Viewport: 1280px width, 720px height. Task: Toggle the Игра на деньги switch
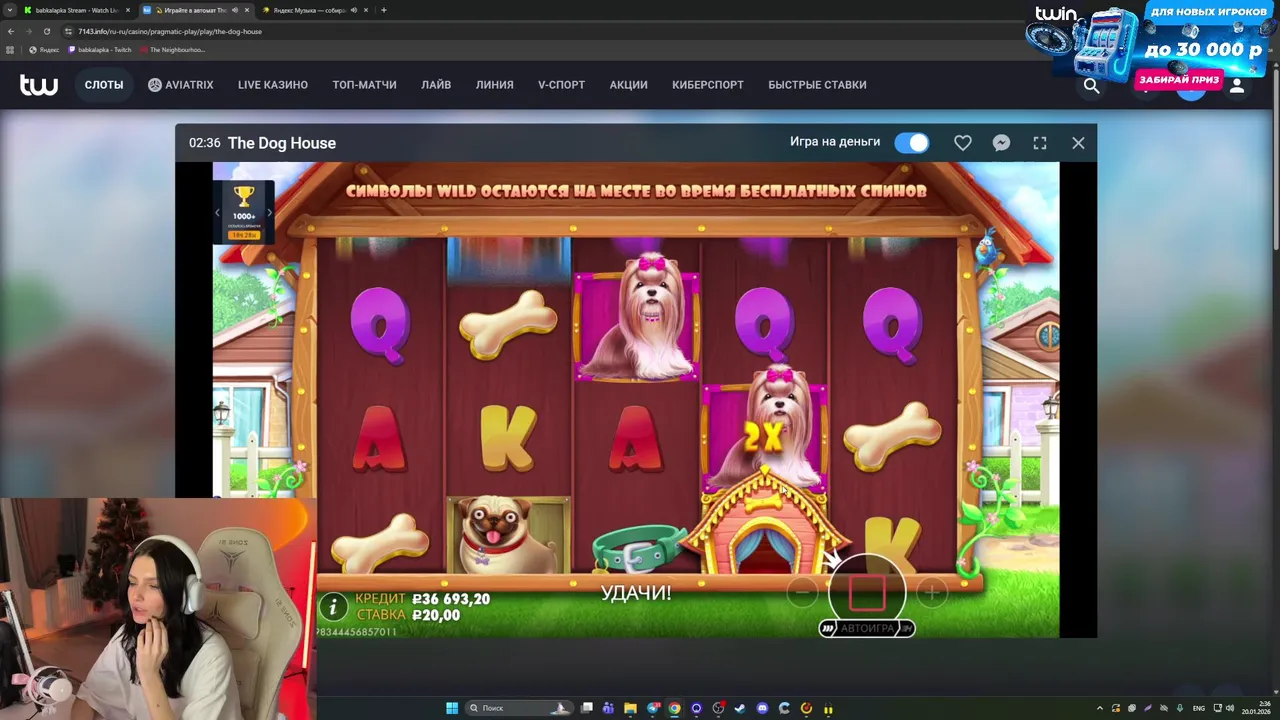(x=911, y=143)
